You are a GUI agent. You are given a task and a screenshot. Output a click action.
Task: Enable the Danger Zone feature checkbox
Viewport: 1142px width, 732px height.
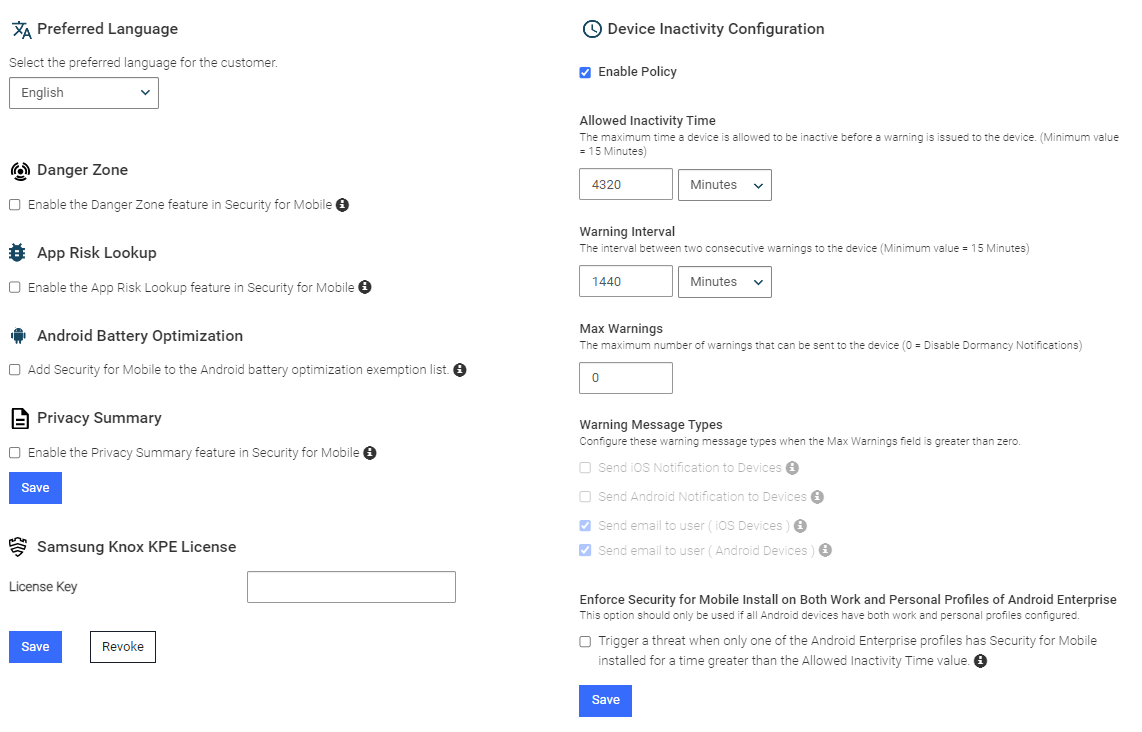(x=14, y=204)
